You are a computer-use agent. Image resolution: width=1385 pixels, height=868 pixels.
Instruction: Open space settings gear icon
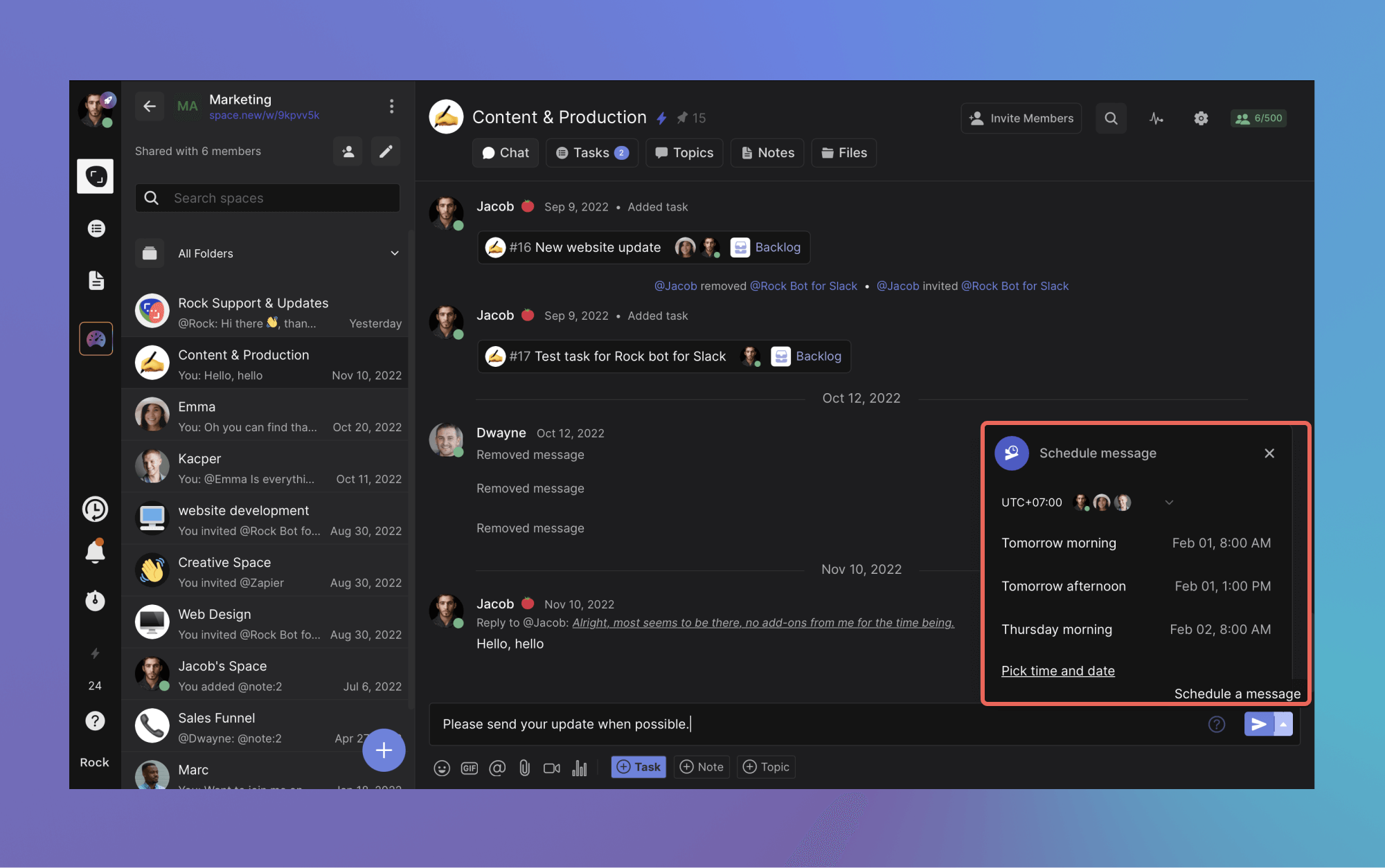click(x=1201, y=118)
